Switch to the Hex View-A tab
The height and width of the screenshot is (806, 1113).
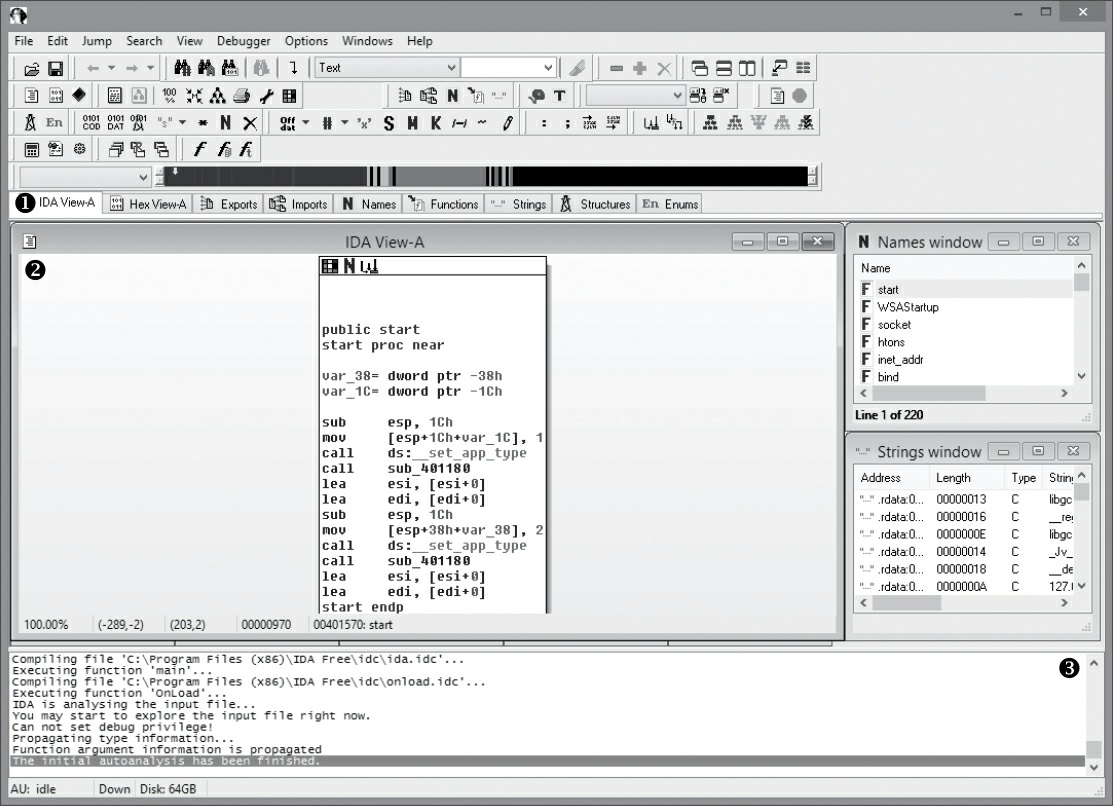(148, 204)
